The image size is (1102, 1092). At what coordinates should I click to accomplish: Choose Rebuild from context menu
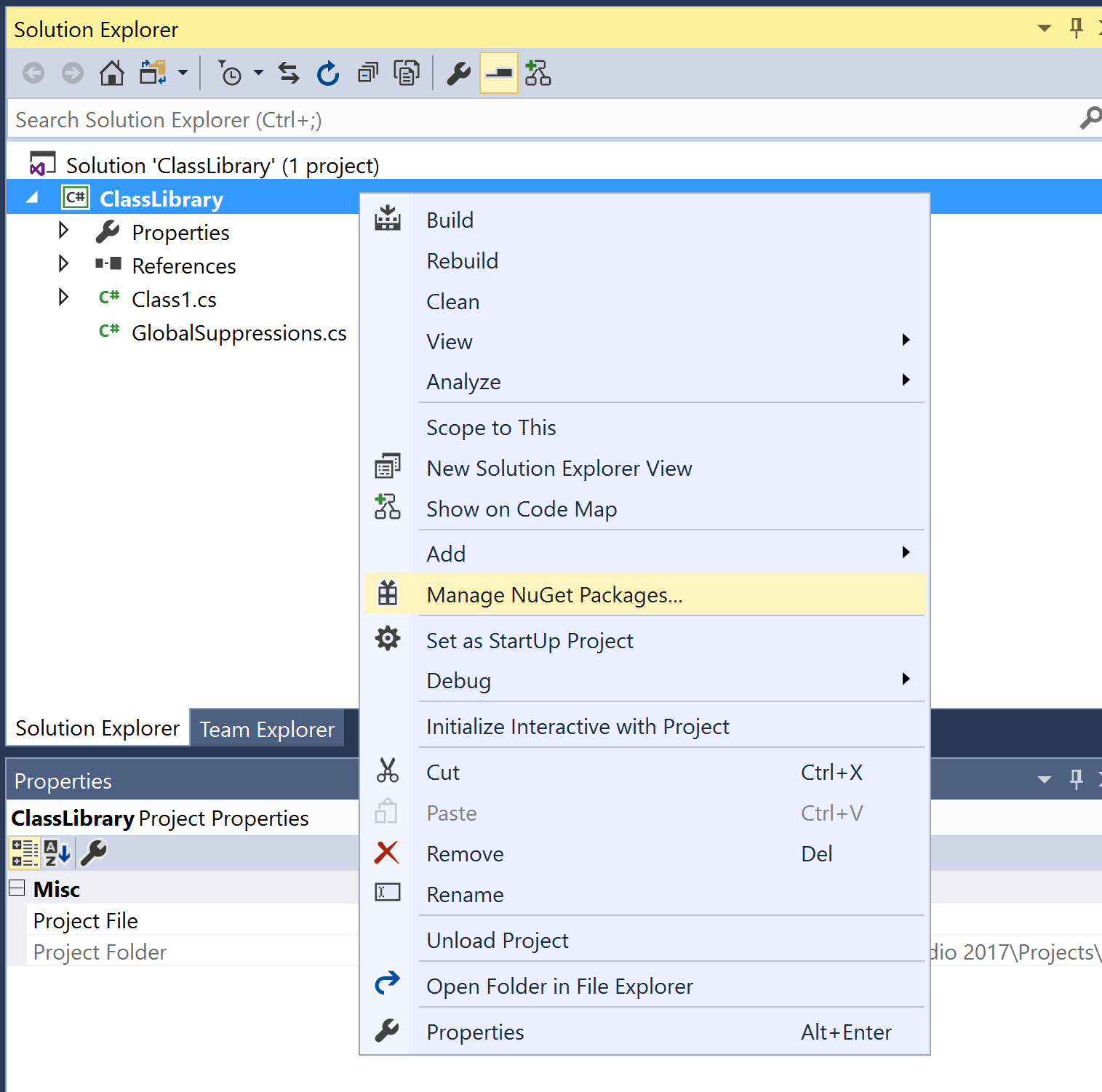pos(645,260)
